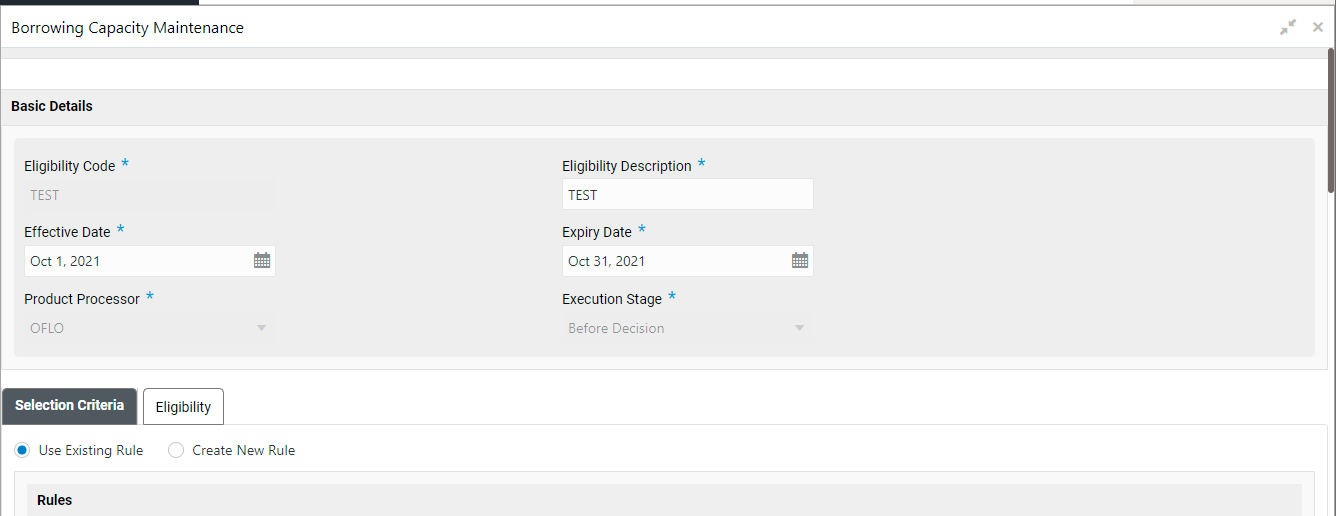This screenshot has height=516, width=1336.
Task: Select the Use Existing Rule option
Action: point(23,451)
